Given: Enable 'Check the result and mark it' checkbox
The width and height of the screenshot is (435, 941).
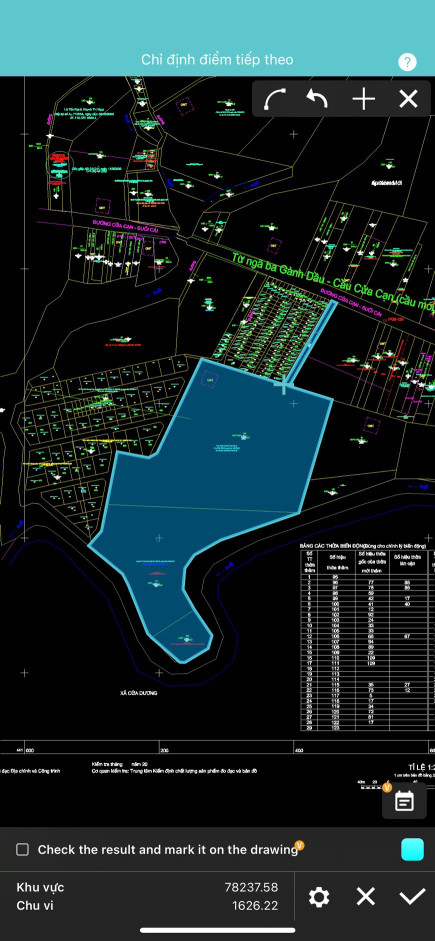Looking at the screenshot, I should coord(22,849).
